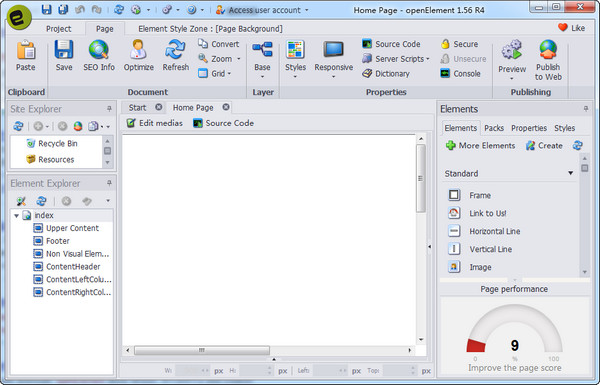Click the horizontal scrollbar thumb of editor
Image resolution: width=600 pixels, height=385 pixels.
click(x=202, y=350)
